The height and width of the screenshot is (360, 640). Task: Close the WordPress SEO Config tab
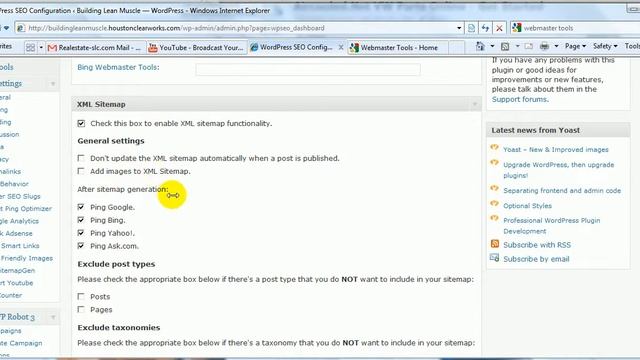(341, 47)
